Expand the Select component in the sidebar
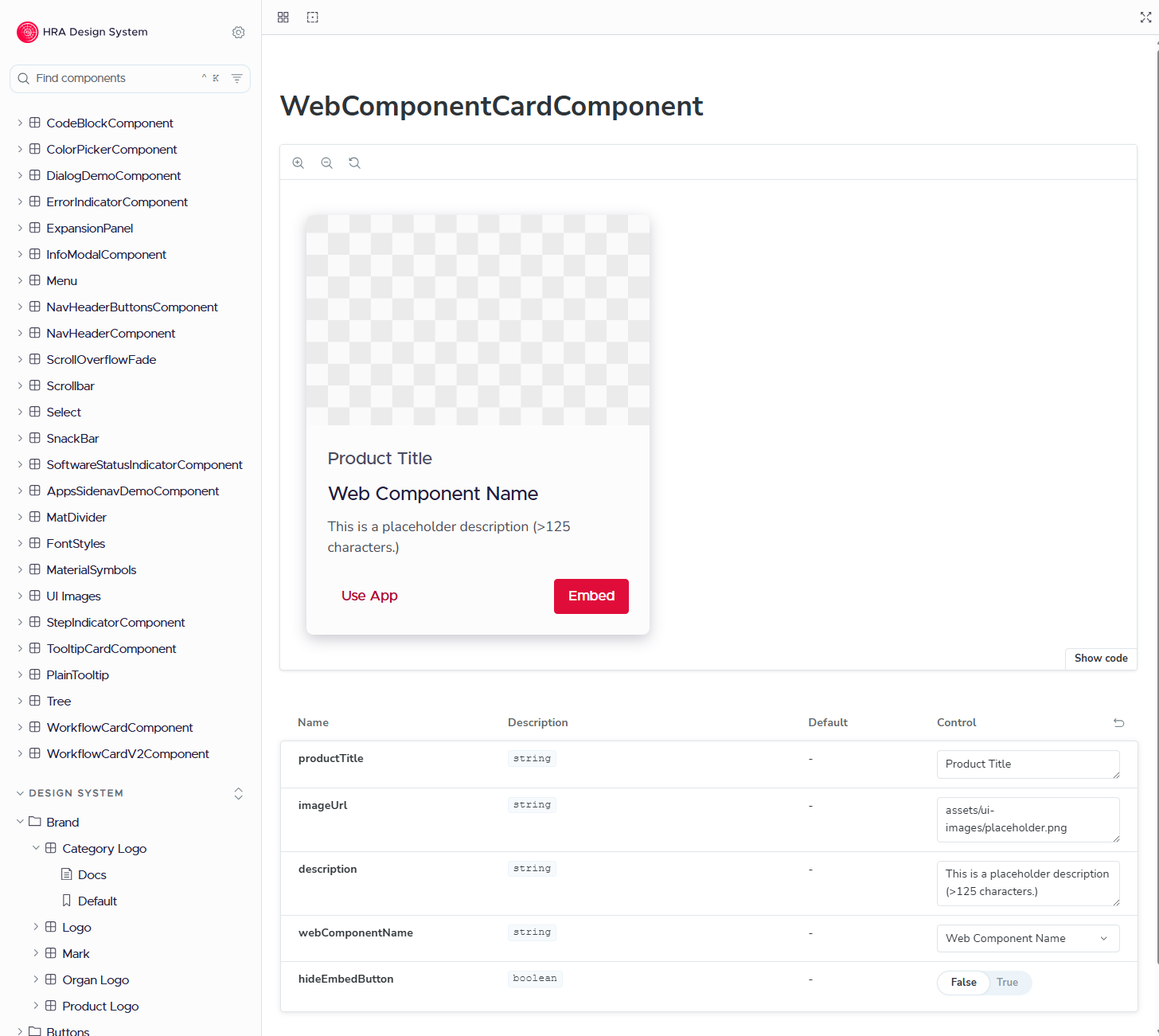Viewport: 1159px width, 1036px height. pos(19,412)
